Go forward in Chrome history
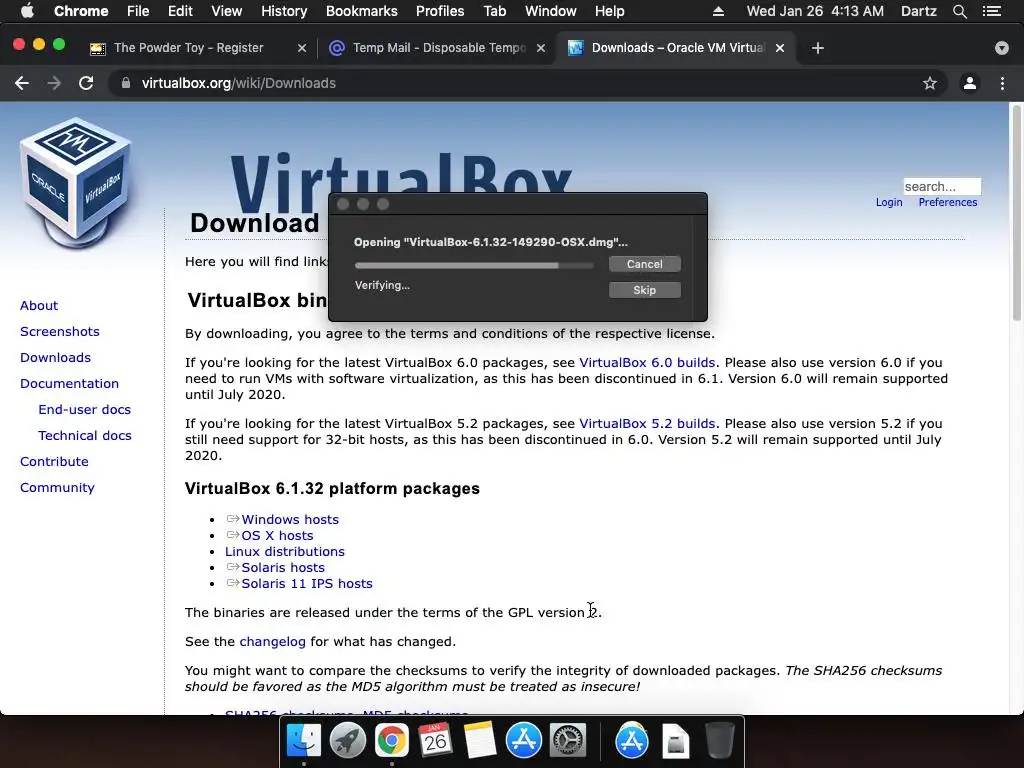The height and width of the screenshot is (768, 1024). coord(54,83)
